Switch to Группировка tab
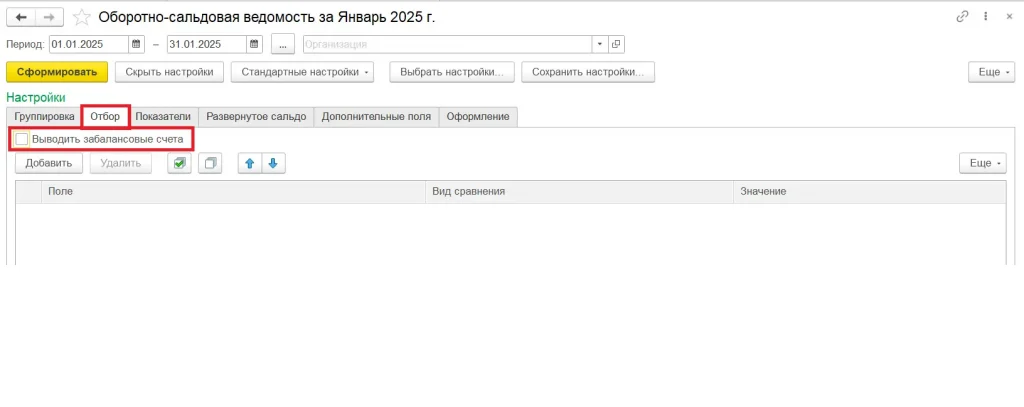1024x407 pixels. [44, 117]
